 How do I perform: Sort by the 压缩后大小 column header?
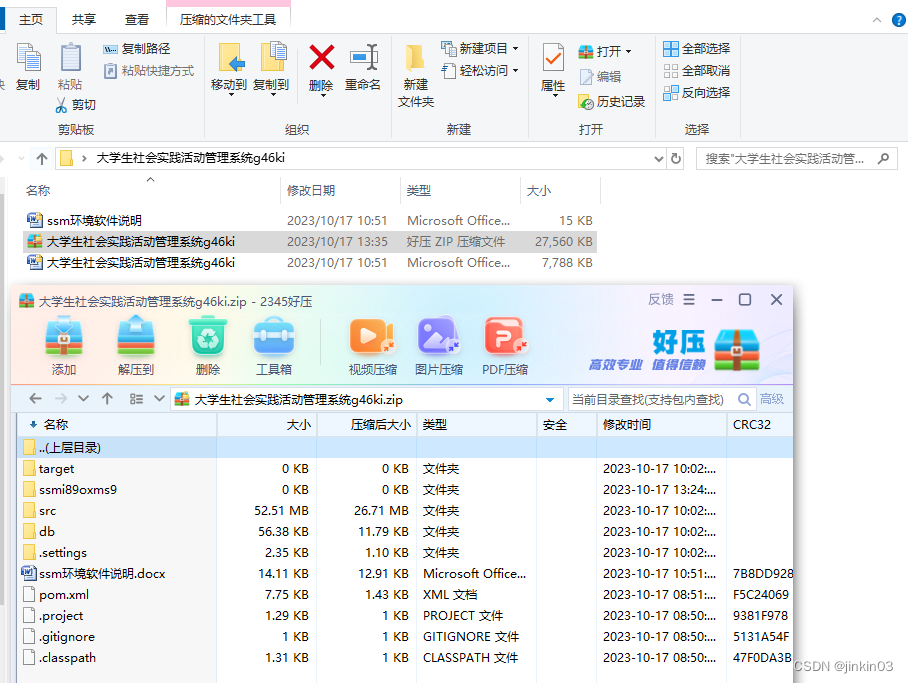(380, 425)
